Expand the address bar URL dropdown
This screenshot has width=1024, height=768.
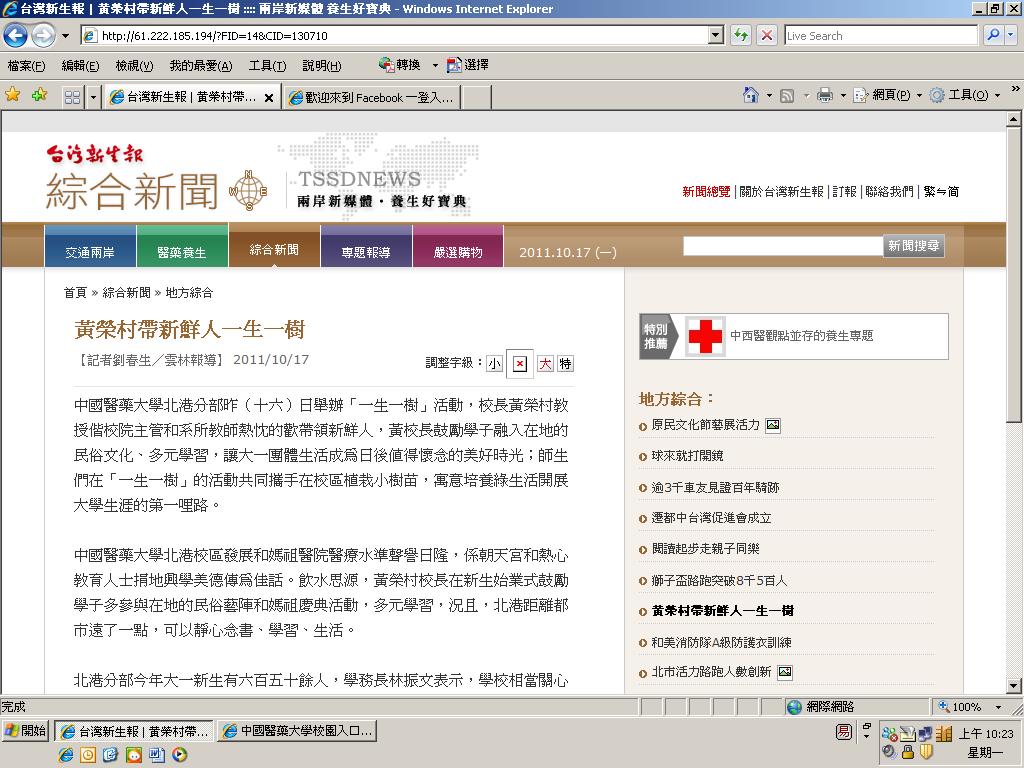coord(716,35)
